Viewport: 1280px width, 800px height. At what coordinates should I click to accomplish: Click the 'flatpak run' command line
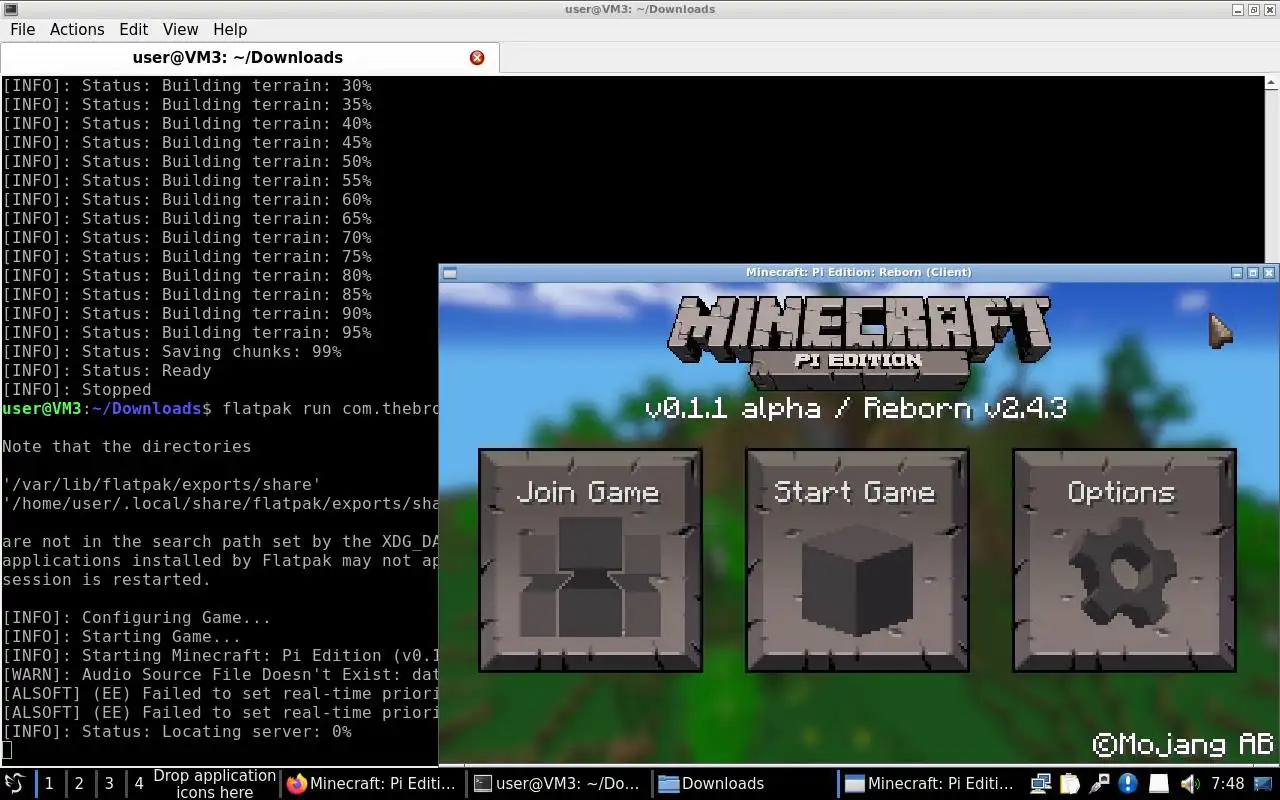click(x=220, y=408)
